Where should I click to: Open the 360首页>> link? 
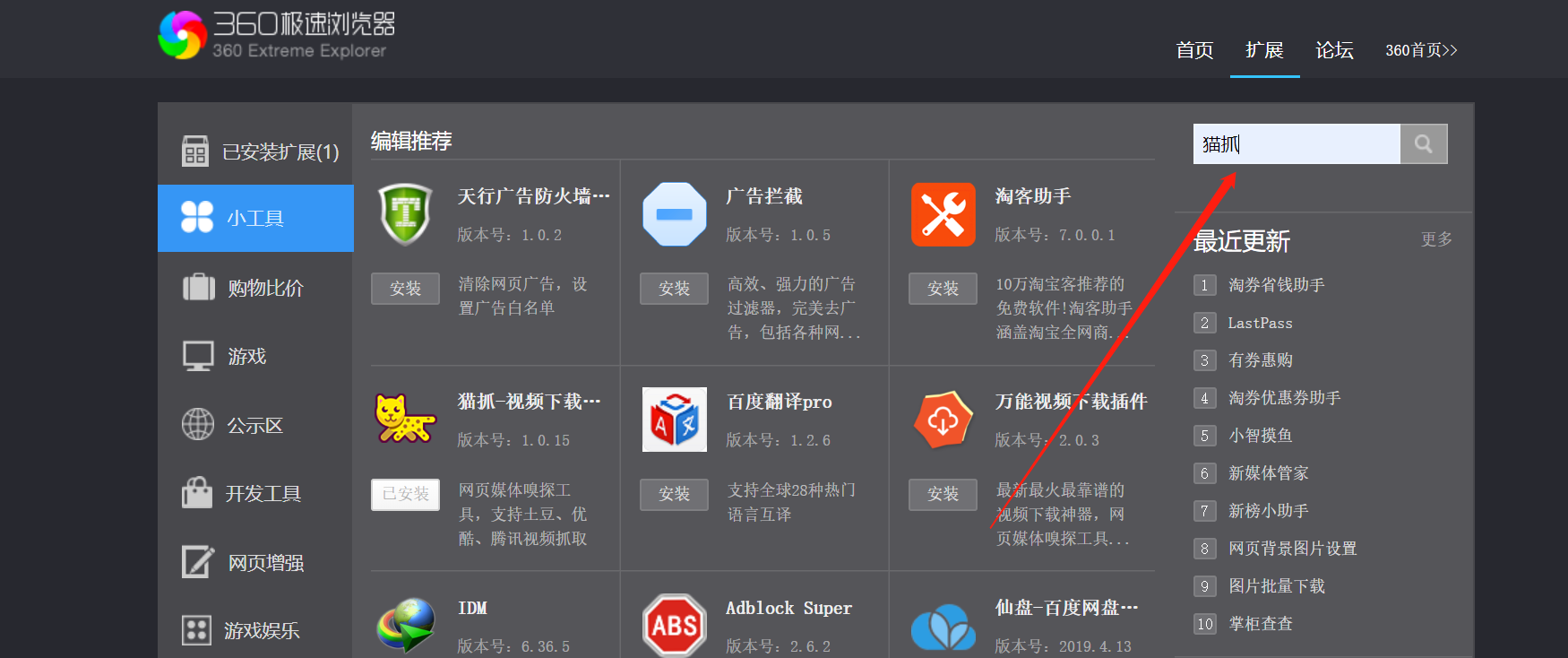pyautogui.click(x=1422, y=50)
